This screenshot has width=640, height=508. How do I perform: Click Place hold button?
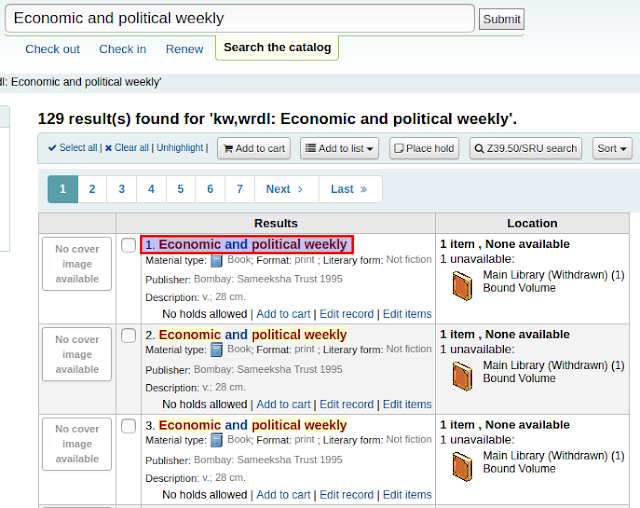coord(424,148)
